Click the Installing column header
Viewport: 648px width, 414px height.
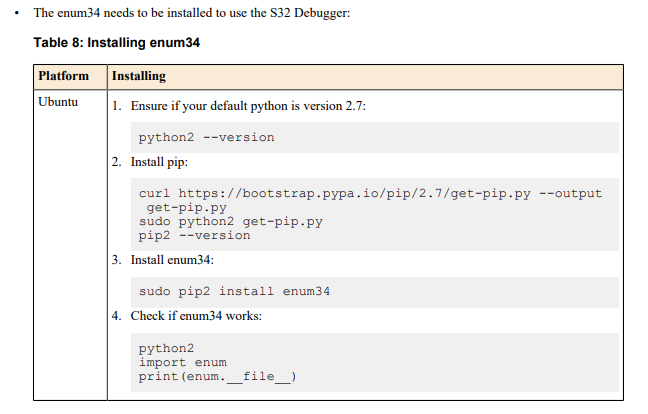point(139,76)
